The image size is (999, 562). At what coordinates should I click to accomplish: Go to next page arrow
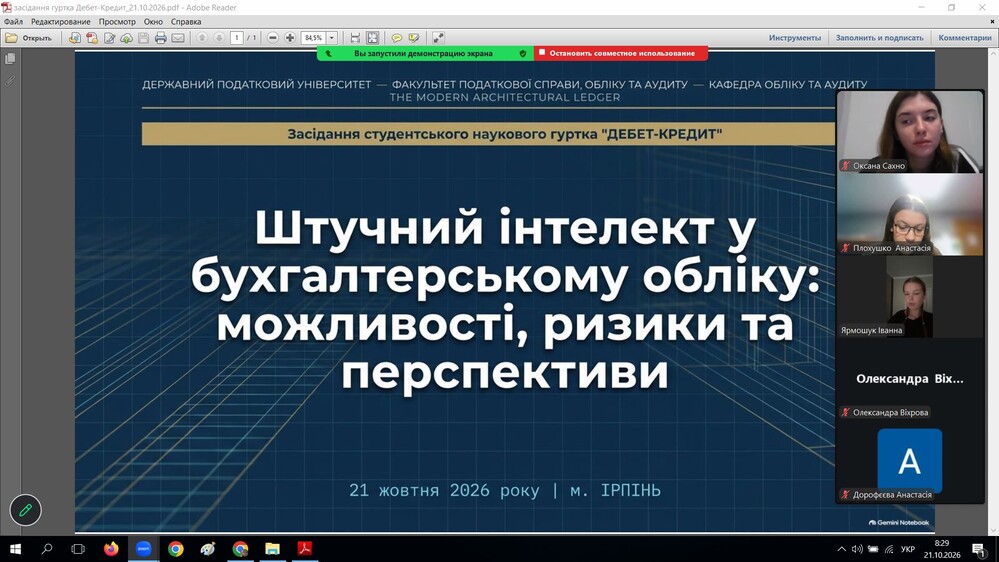pyautogui.click(x=219, y=38)
